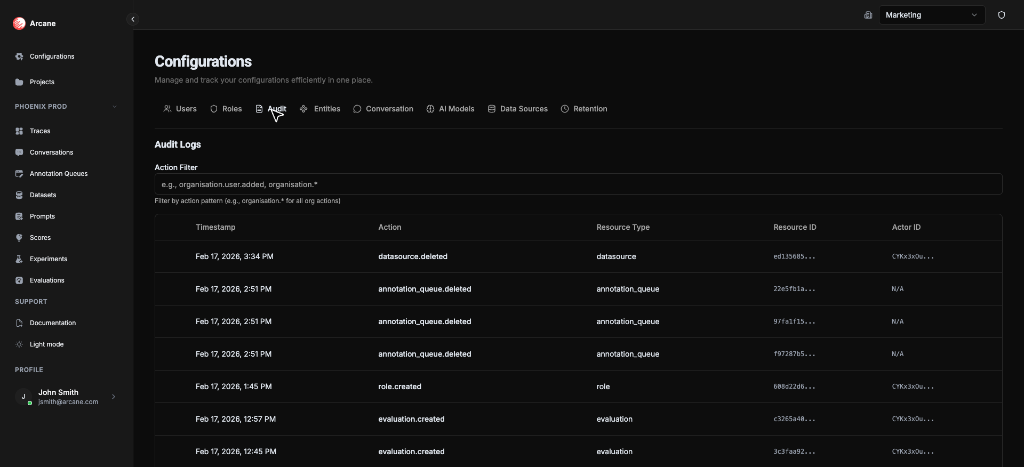This screenshot has width=1024, height=467.
Task: Click the Entities tab's icon
Action: click(x=304, y=109)
